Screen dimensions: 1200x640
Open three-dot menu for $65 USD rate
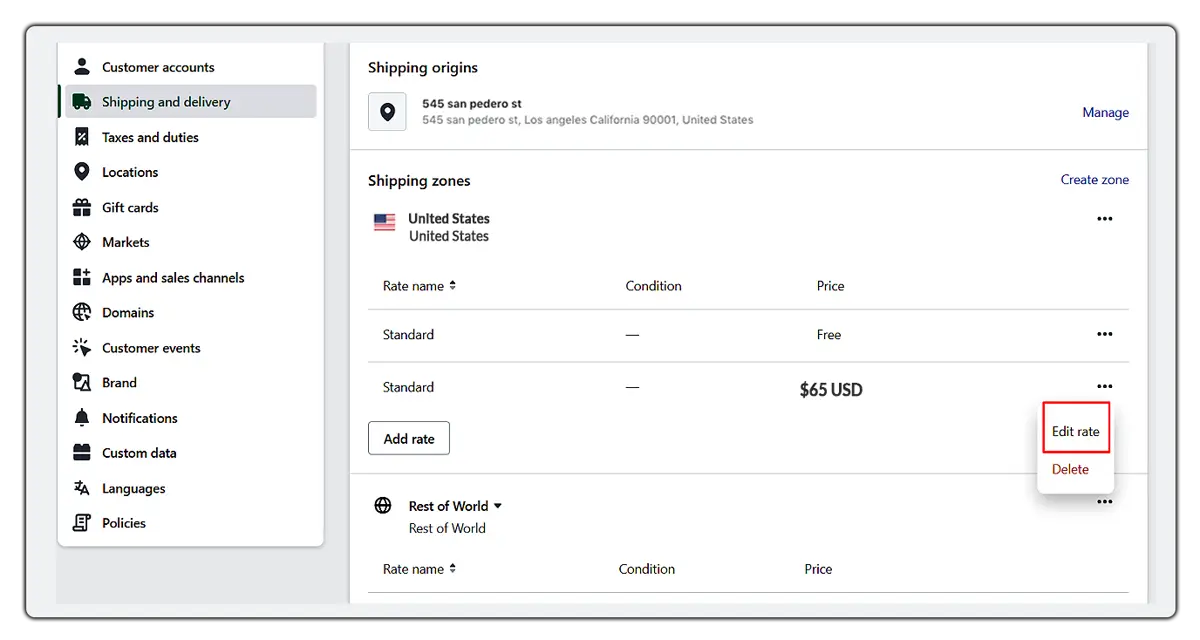(x=1104, y=387)
